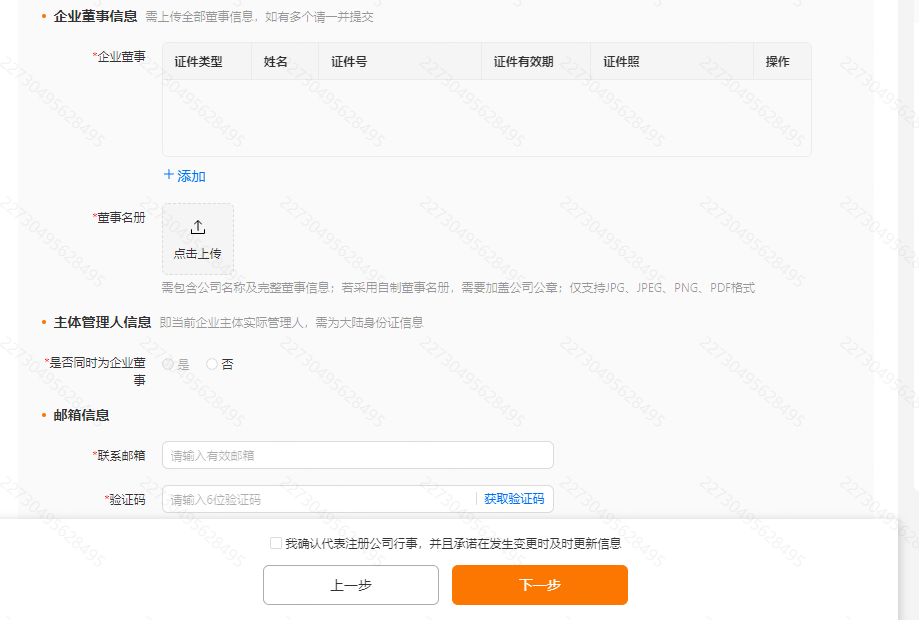Click the 联系邮箱 email input field
Screen dimensions: 919x620
[357, 454]
